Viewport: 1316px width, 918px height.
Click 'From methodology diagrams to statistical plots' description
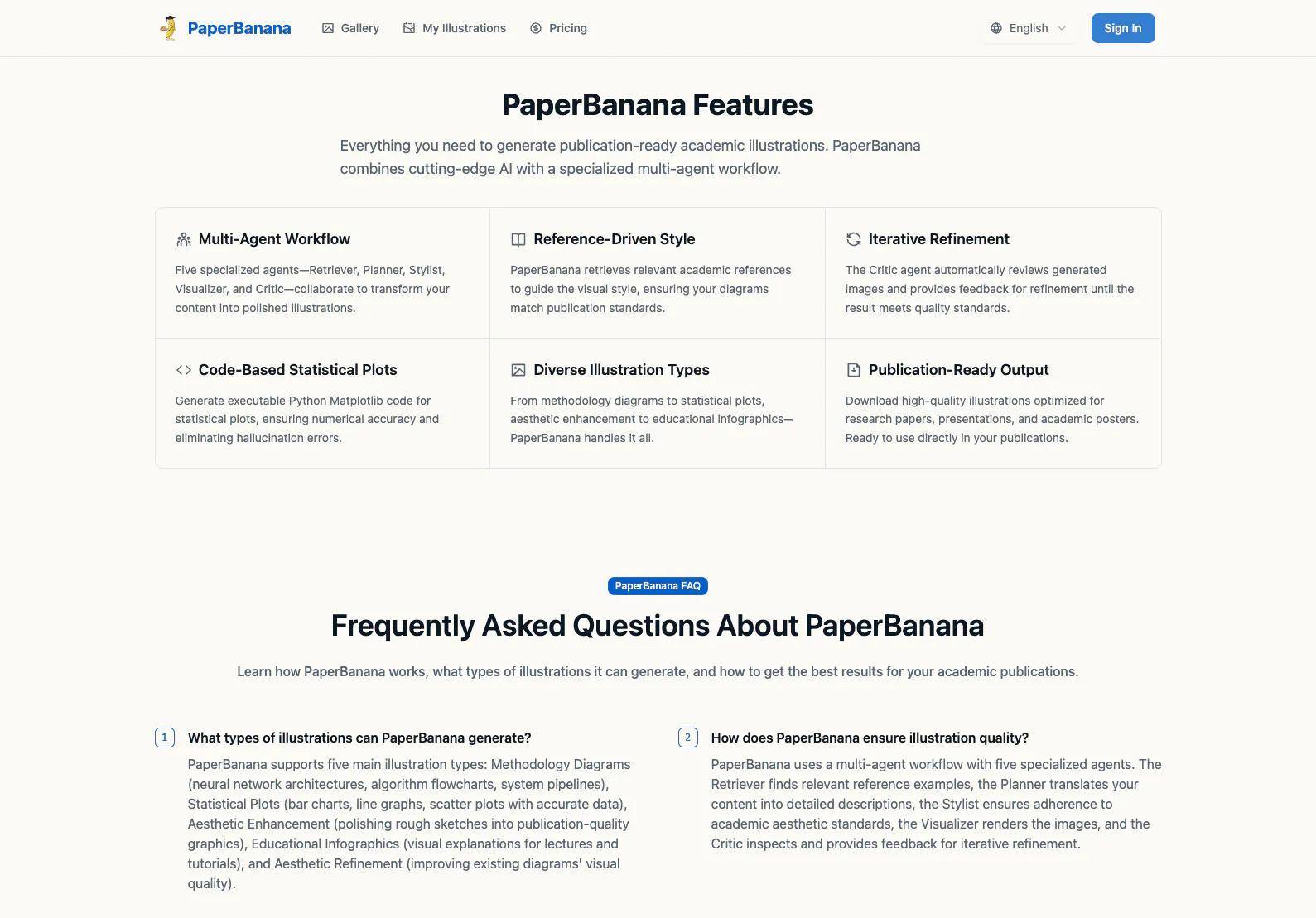[652, 419]
